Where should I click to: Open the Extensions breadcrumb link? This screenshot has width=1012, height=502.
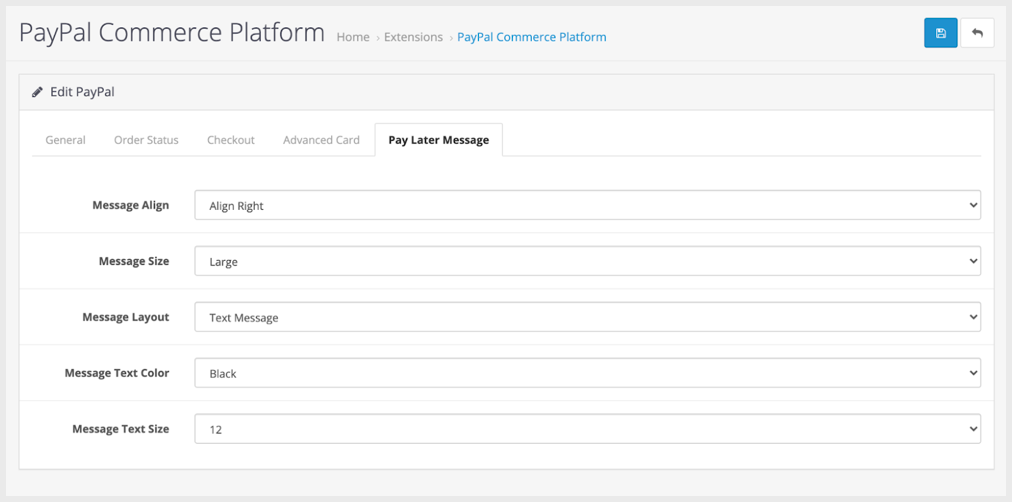(x=413, y=37)
